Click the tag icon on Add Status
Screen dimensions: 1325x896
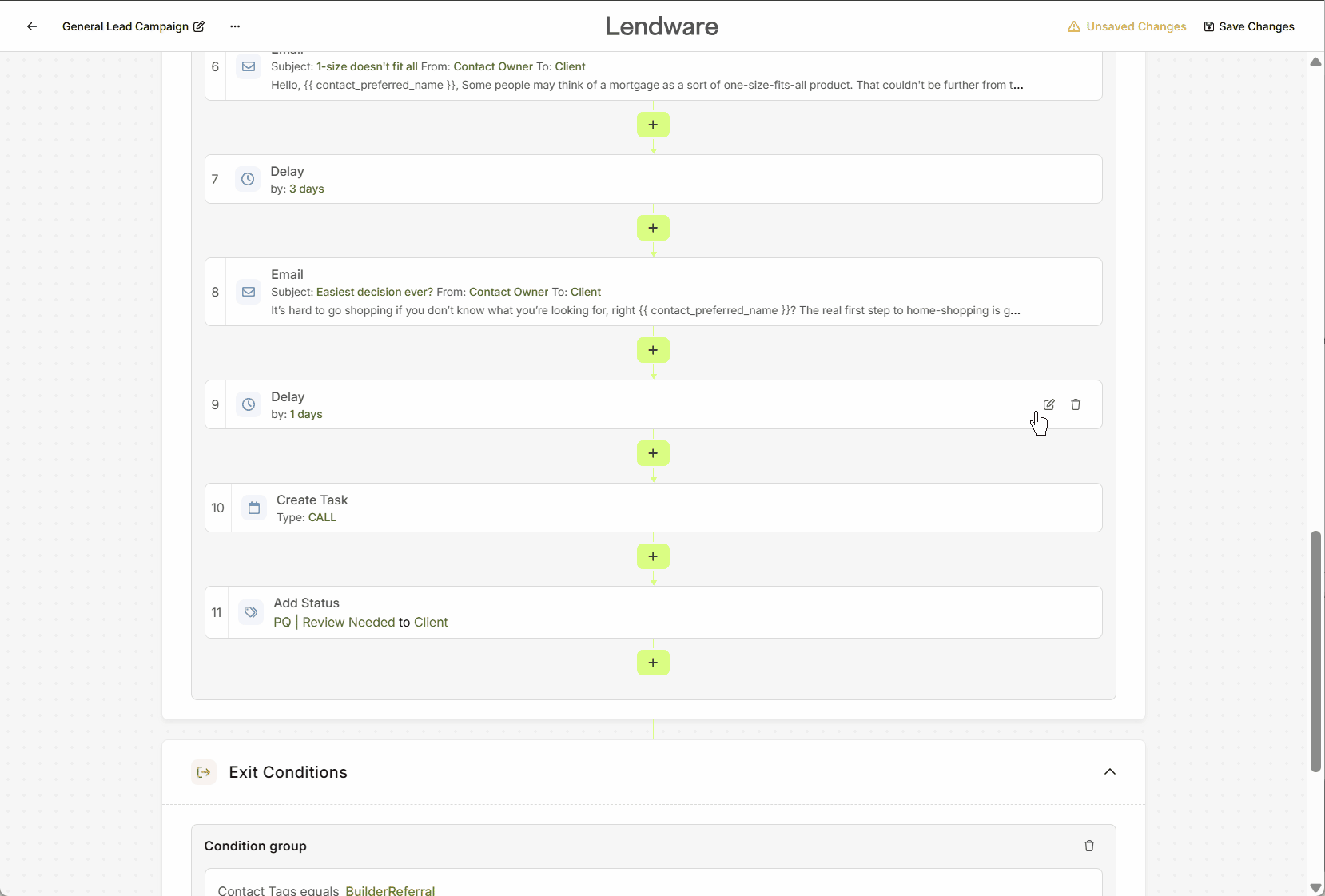pos(251,612)
